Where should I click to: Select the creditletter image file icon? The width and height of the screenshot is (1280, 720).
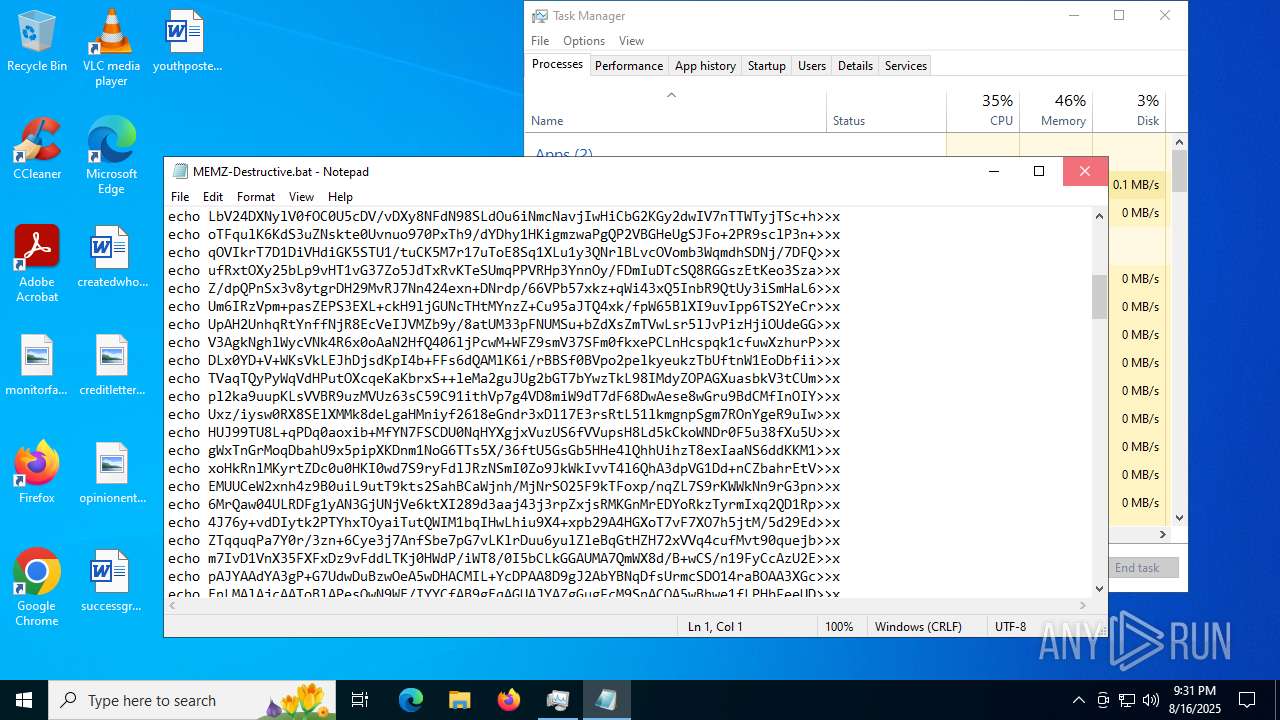111,365
